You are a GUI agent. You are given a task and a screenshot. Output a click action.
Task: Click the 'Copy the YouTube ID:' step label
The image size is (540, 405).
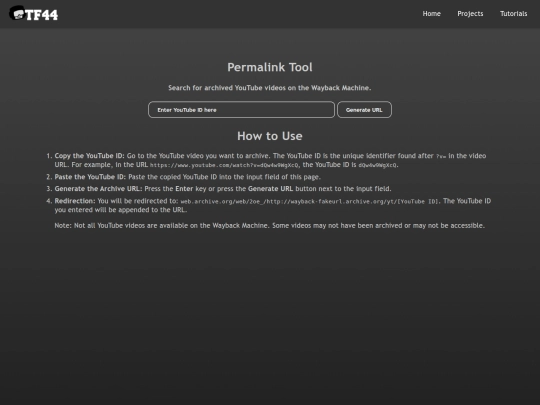click(x=89, y=156)
